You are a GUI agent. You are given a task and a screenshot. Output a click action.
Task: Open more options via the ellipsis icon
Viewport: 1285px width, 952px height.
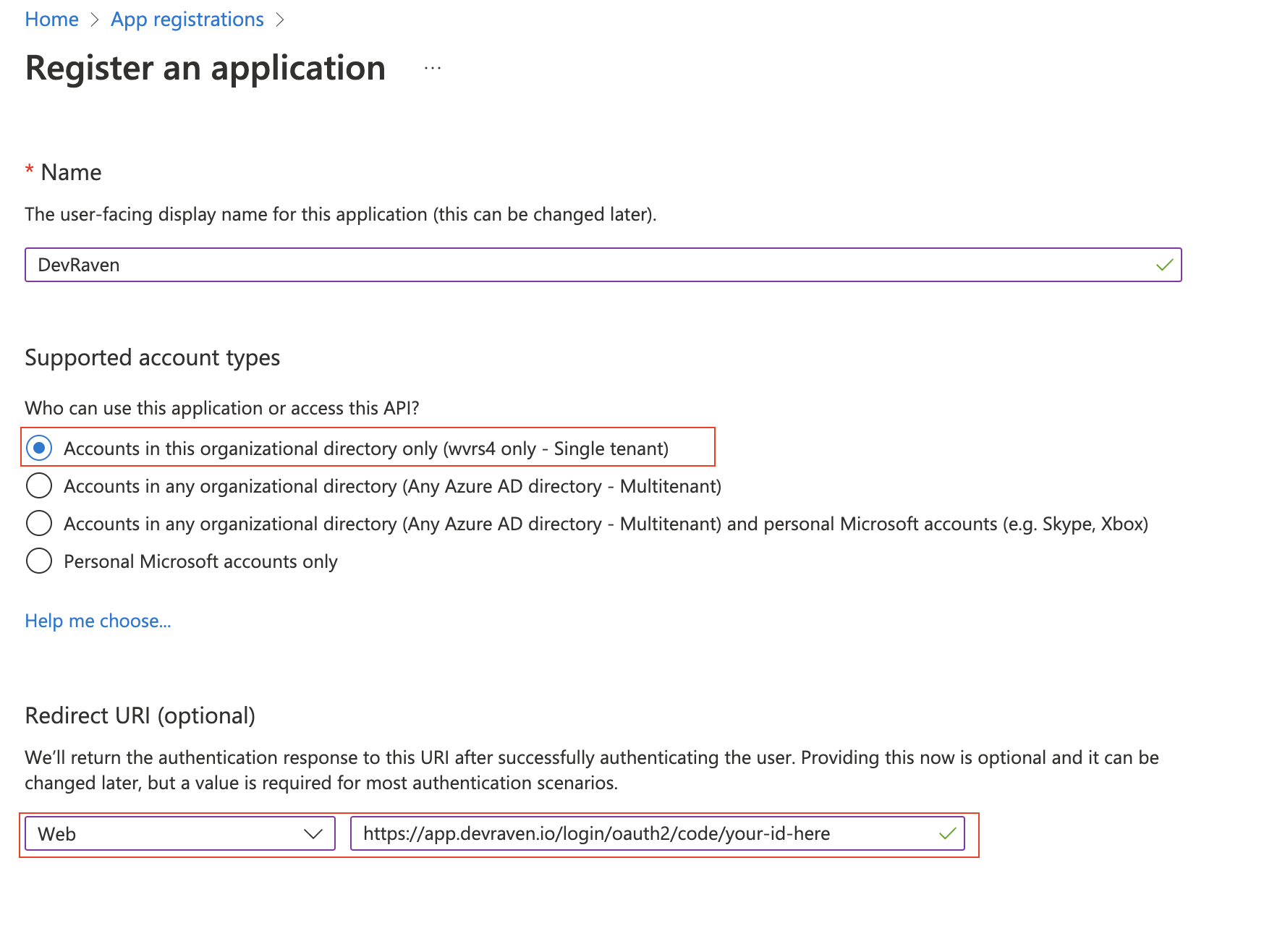(x=432, y=68)
